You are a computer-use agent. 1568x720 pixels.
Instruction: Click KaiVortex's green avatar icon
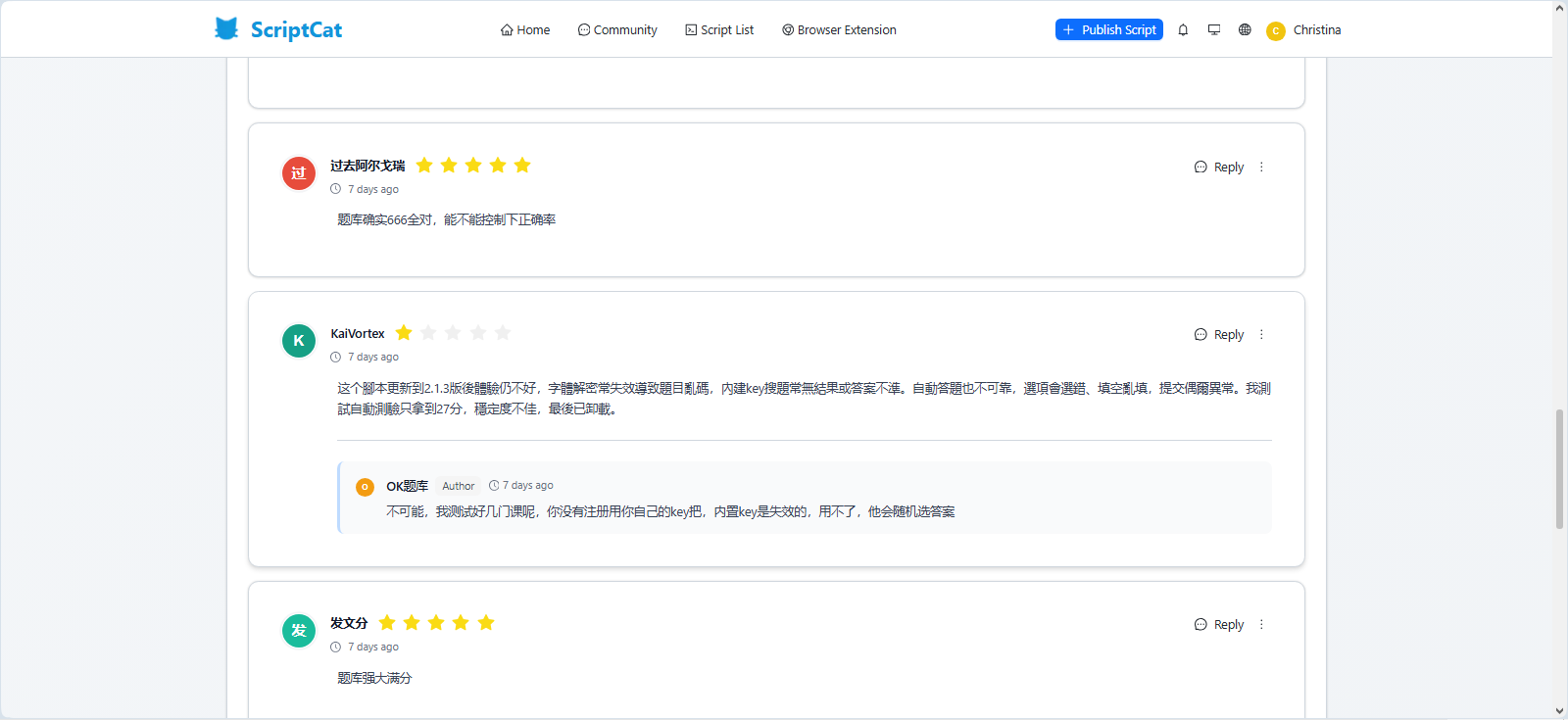point(299,341)
